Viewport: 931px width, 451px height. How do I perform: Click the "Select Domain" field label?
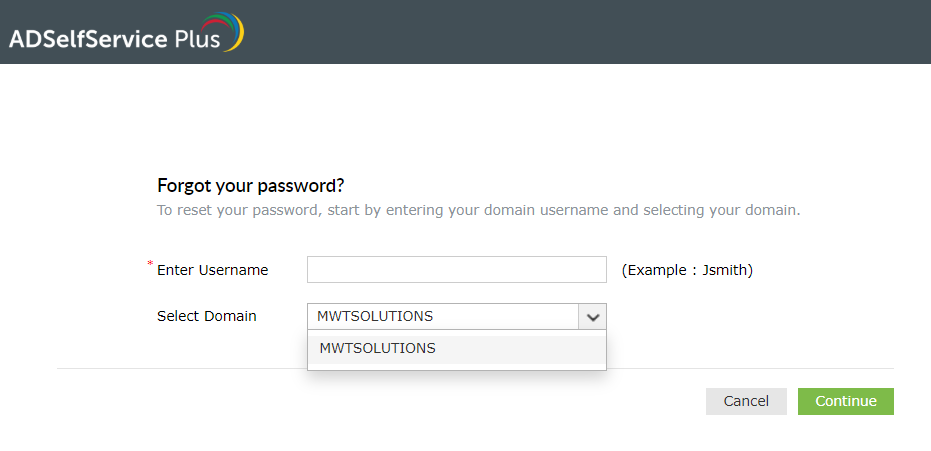tap(207, 316)
